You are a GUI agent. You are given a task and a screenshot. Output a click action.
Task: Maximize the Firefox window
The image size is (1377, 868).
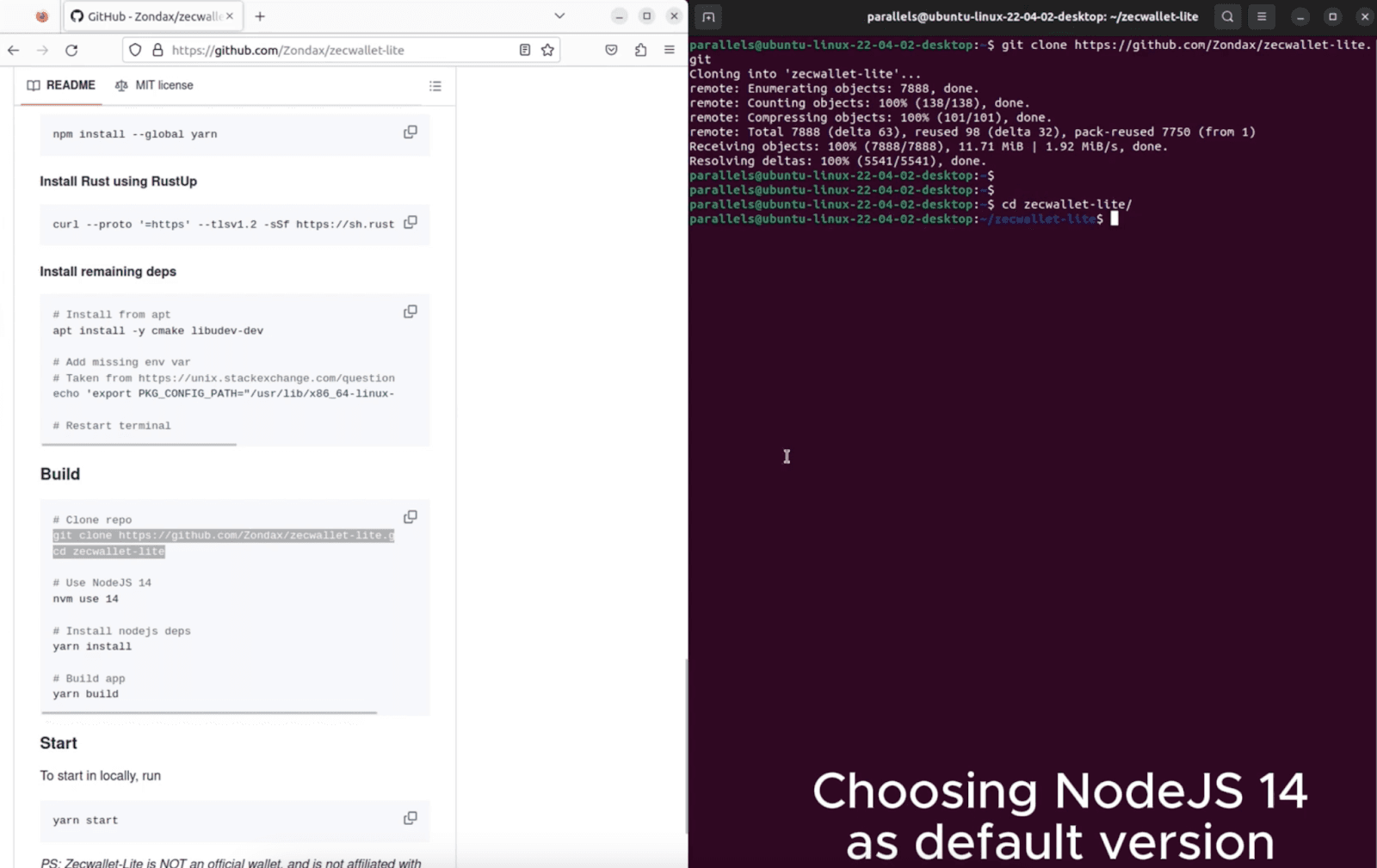click(646, 16)
